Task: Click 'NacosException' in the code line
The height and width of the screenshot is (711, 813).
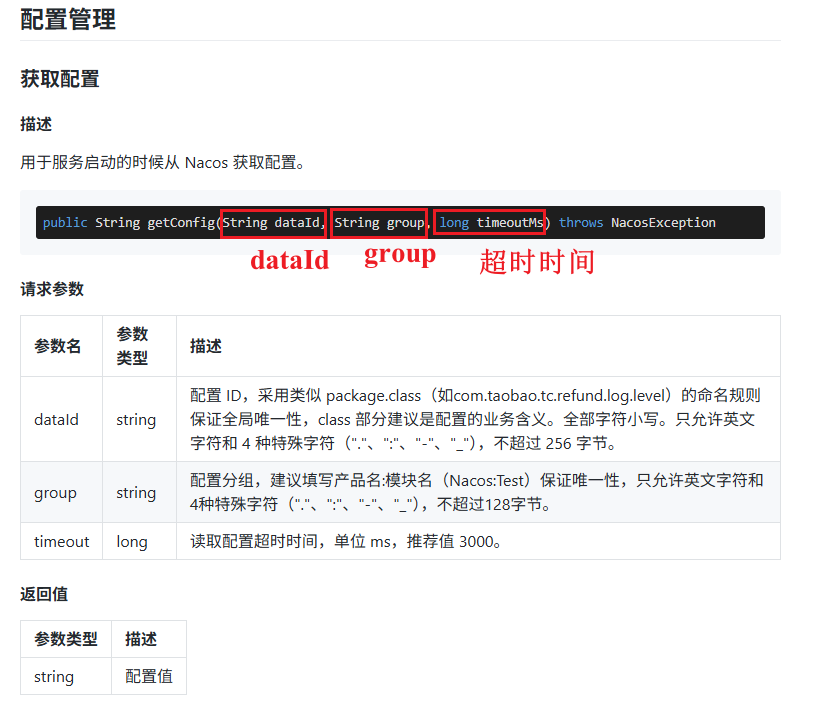Action: point(663,223)
